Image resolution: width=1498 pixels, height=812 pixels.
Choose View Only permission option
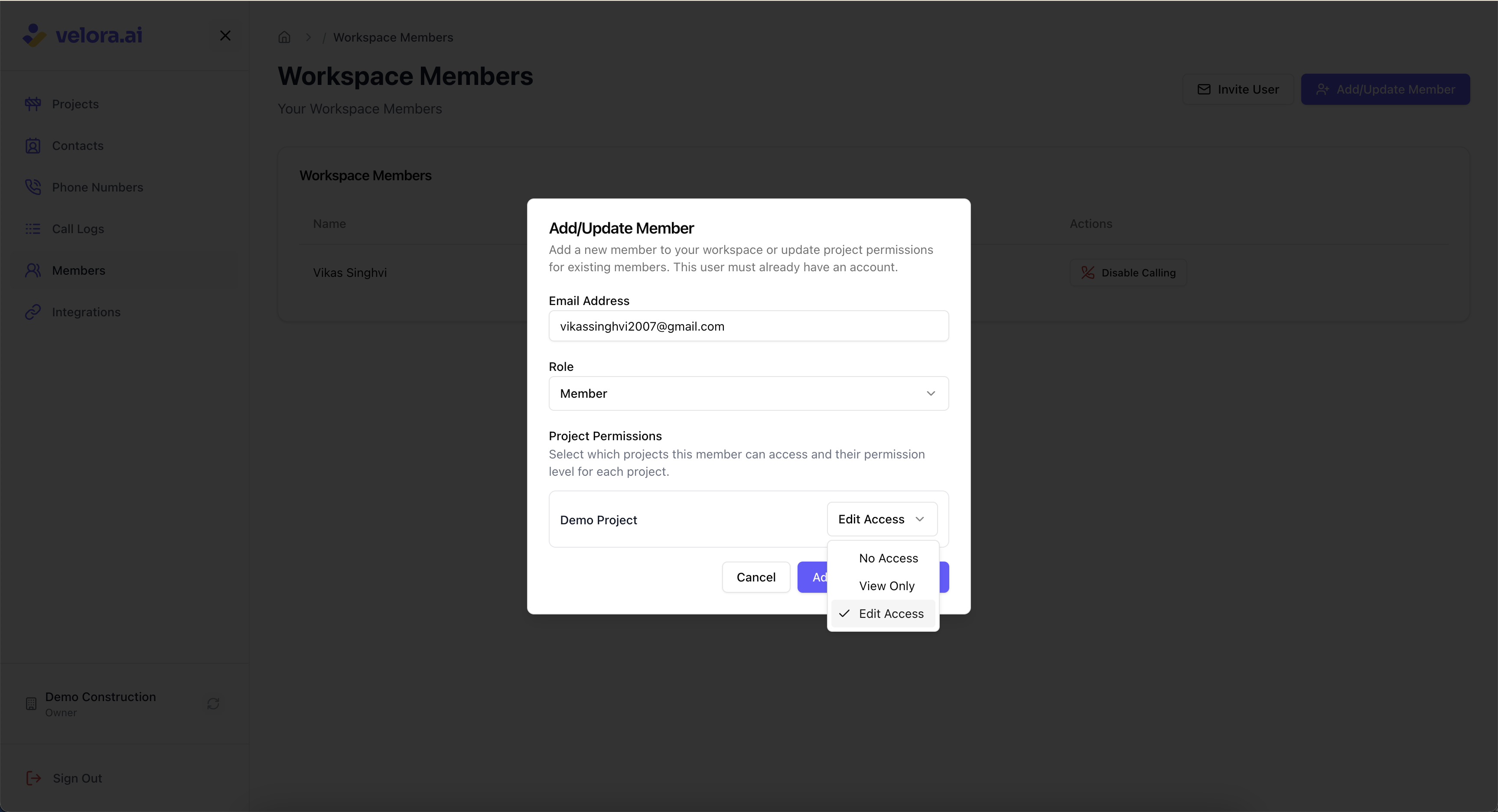click(886, 586)
